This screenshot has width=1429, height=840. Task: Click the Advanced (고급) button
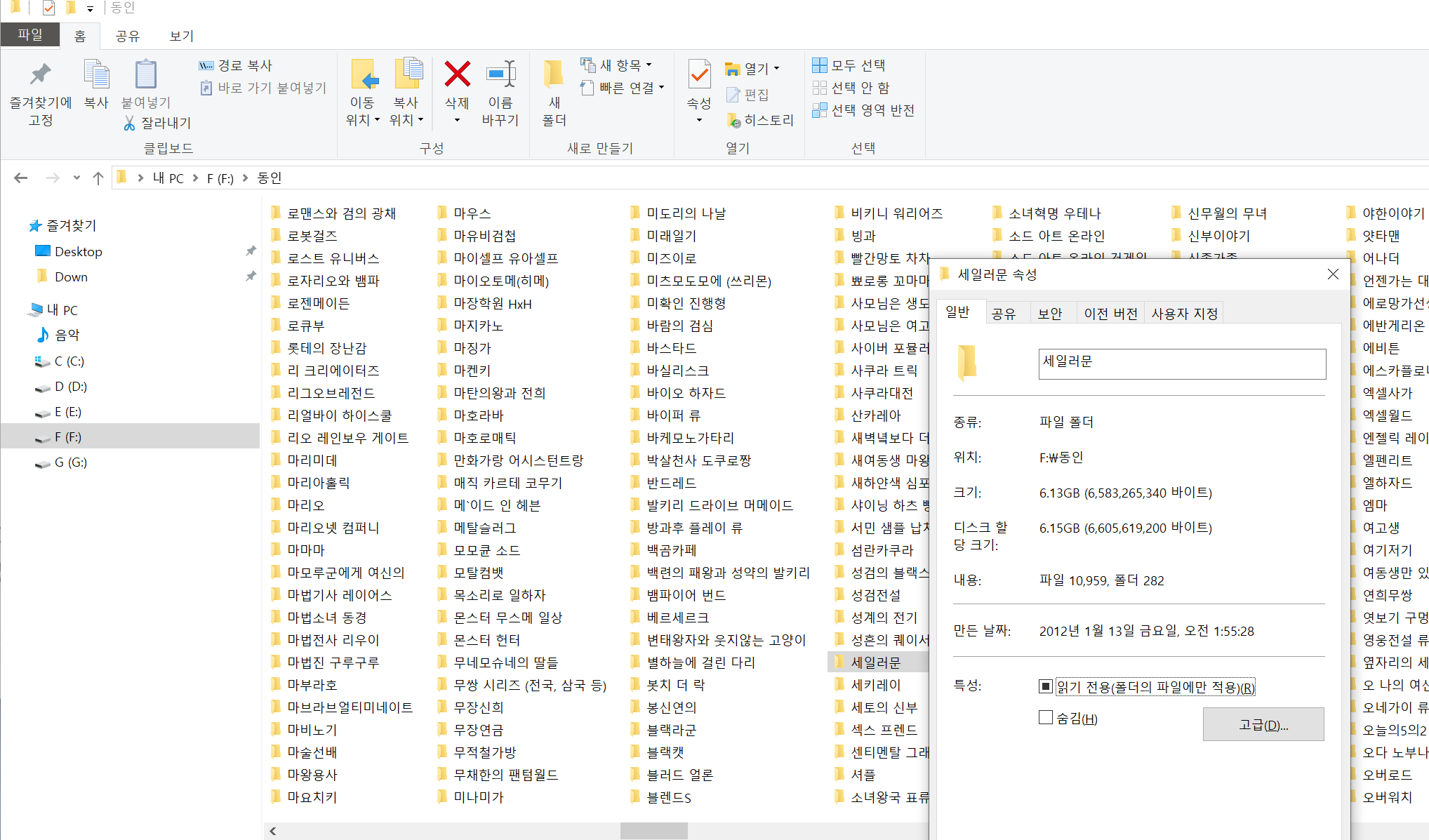pos(1263,725)
